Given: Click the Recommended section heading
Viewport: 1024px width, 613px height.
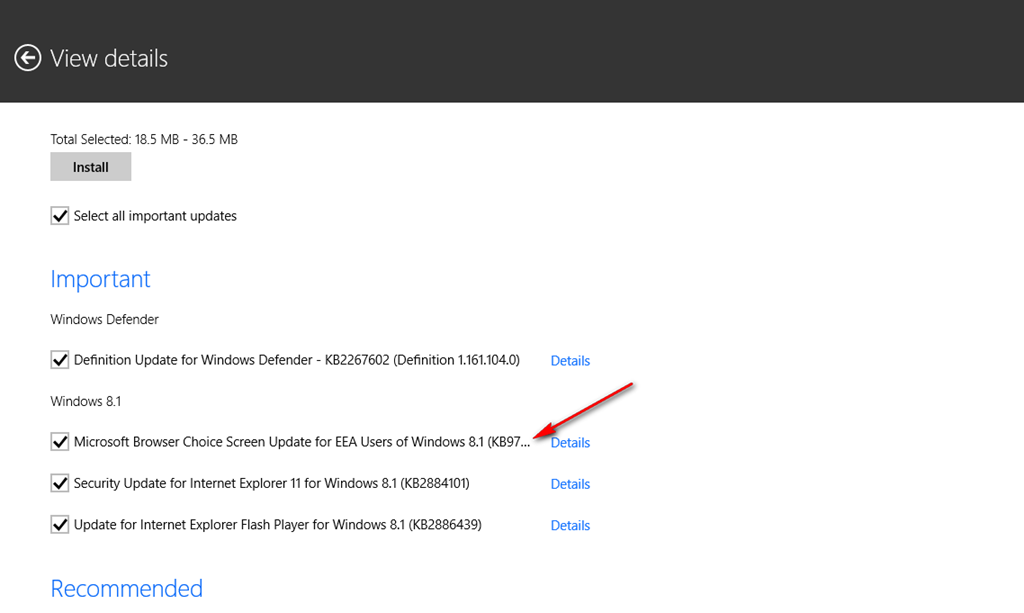Looking at the screenshot, I should (126, 588).
